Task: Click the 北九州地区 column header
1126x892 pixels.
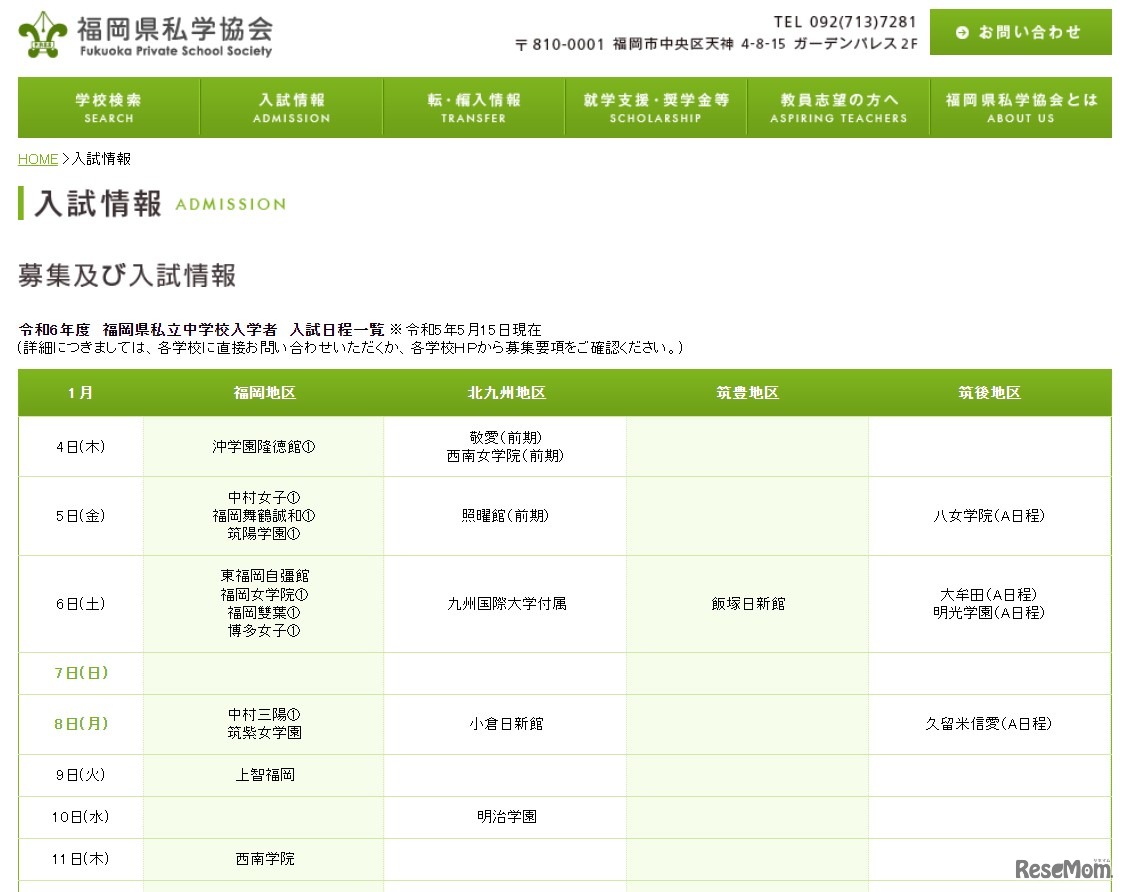Action: pos(506,393)
